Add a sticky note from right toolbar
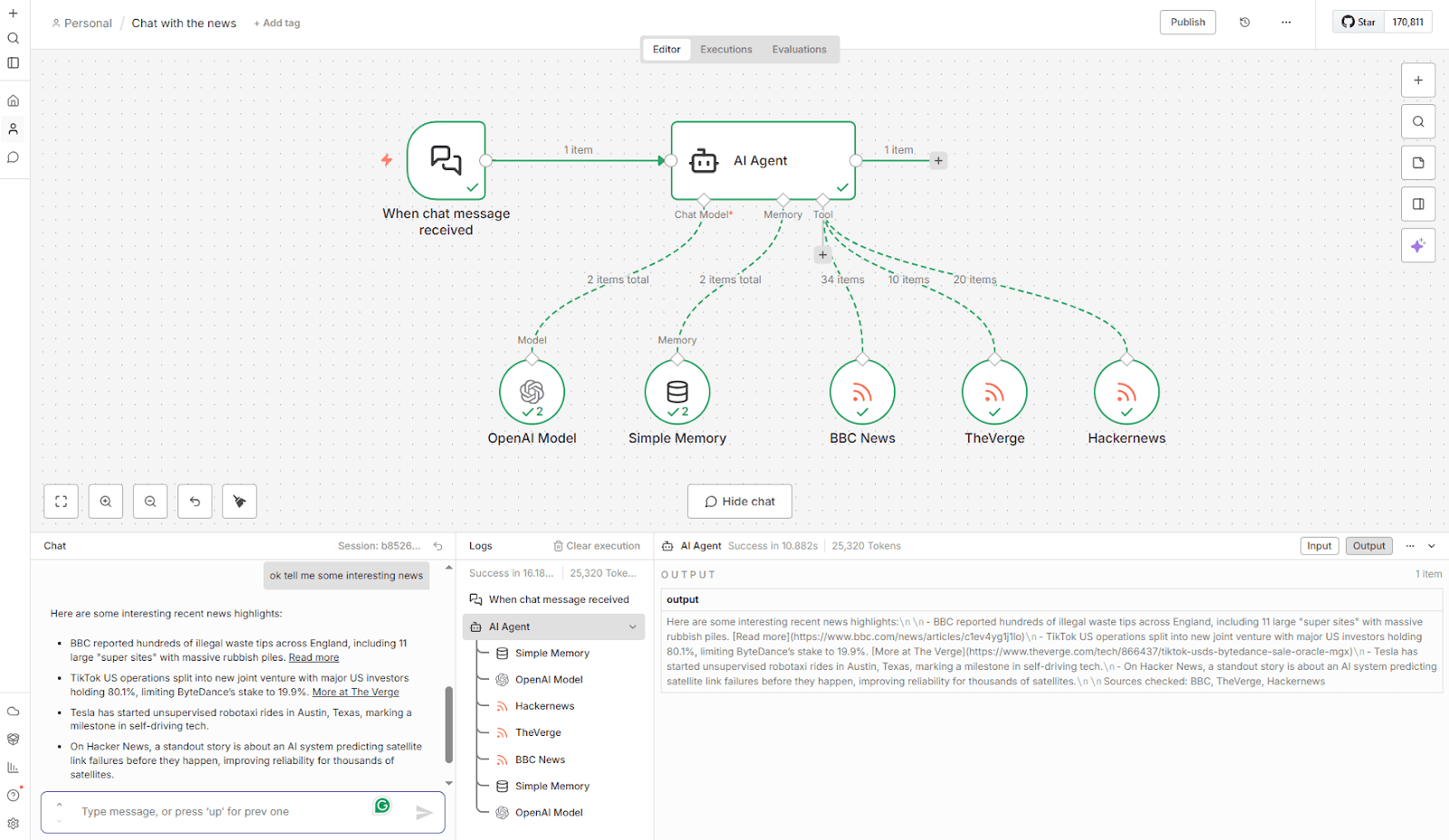Viewport: 1449px width, 840px height. pos(1418,163)
